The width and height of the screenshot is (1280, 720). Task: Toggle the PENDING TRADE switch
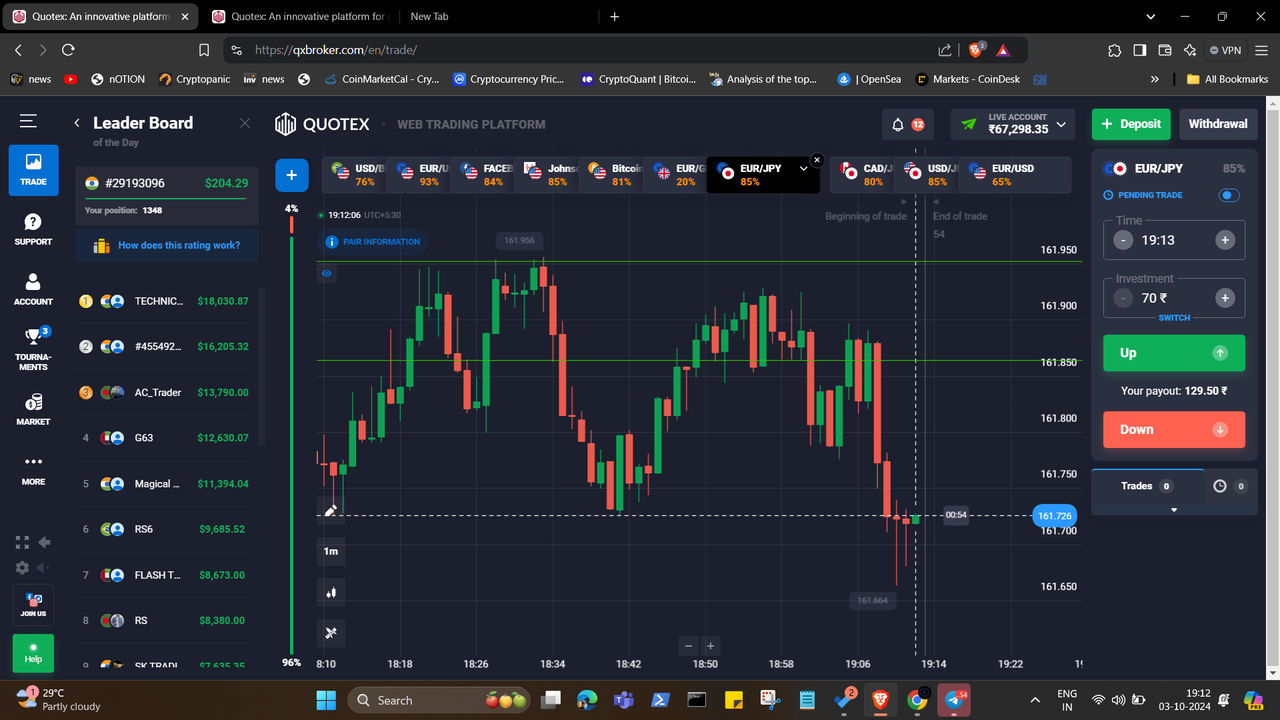pyautogui.click(x=1229, y=195)
